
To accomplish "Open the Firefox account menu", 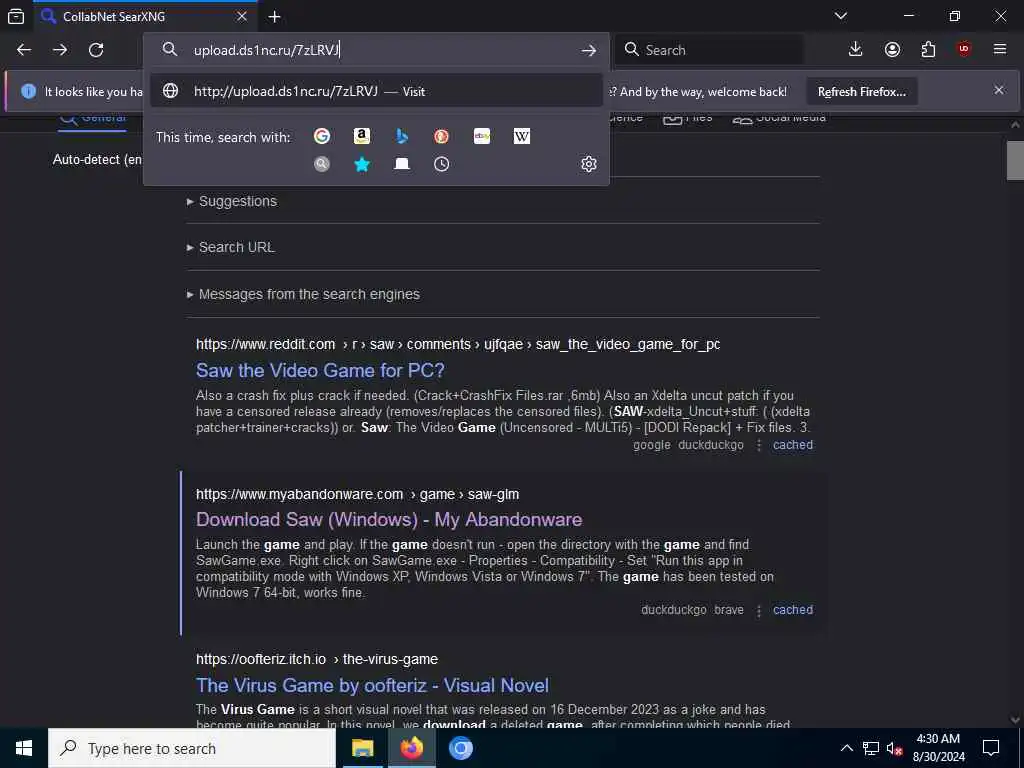I will tap(892, 50).
